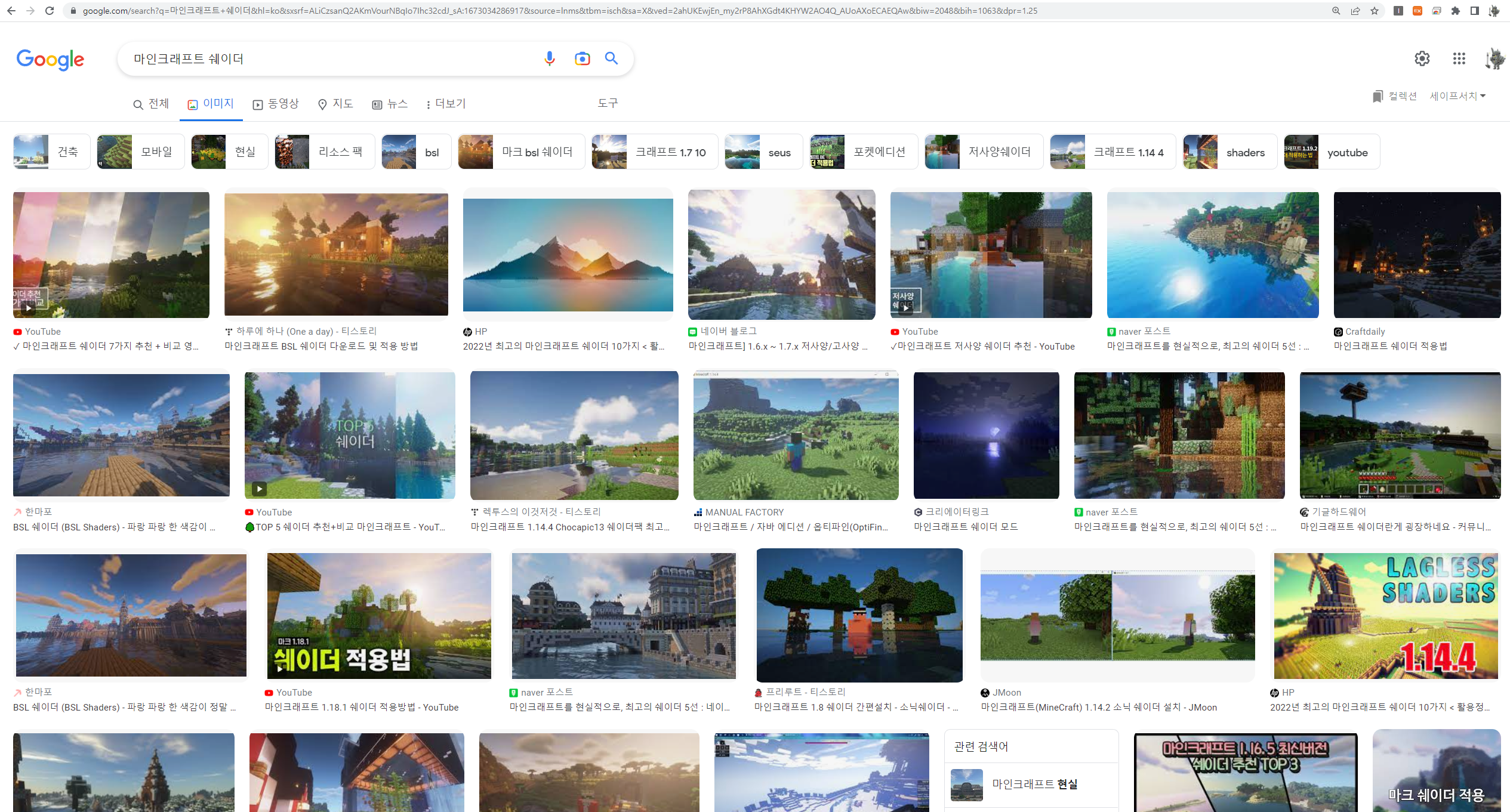Image resolution: width=1510 pixels, height=812 pixels.
Task: Click the 컬렉션 bookmark icon
Action: click(x=1378, y=96)
